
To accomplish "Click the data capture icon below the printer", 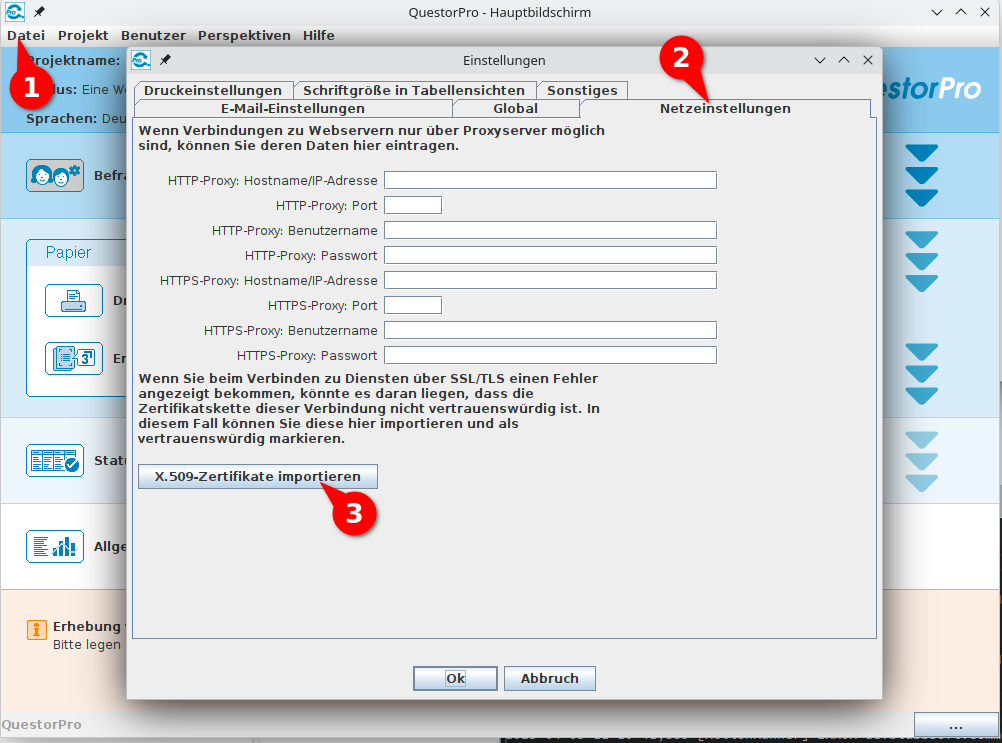I will point(73,358).
